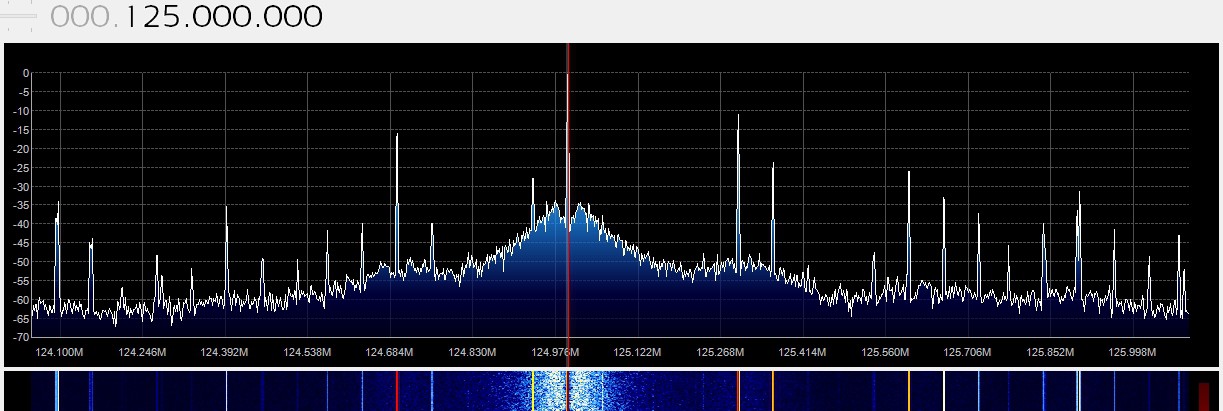Select the 124.538M frequency label
Viewport: 1223px width, 411px height.
point(307,352)
